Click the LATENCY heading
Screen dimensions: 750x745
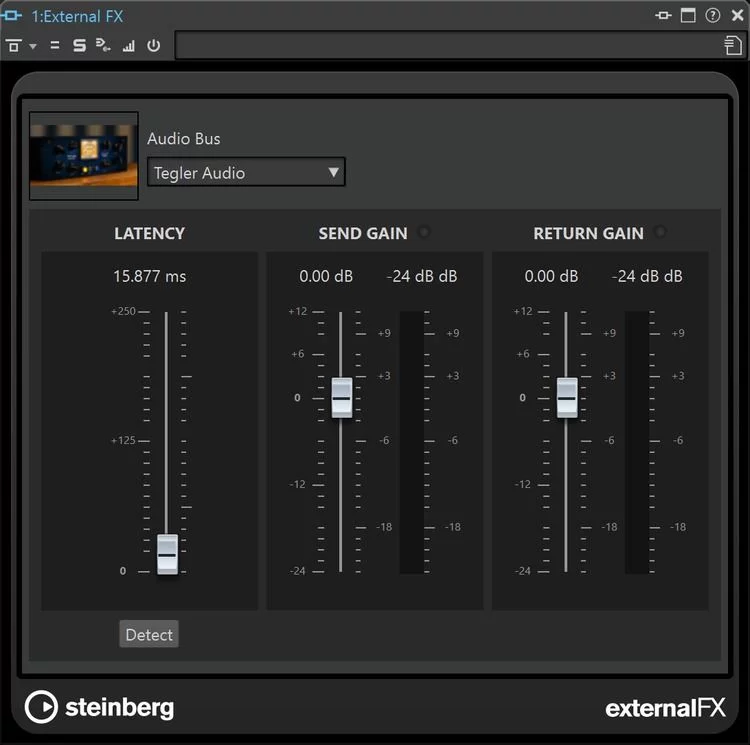pos(149,233)
